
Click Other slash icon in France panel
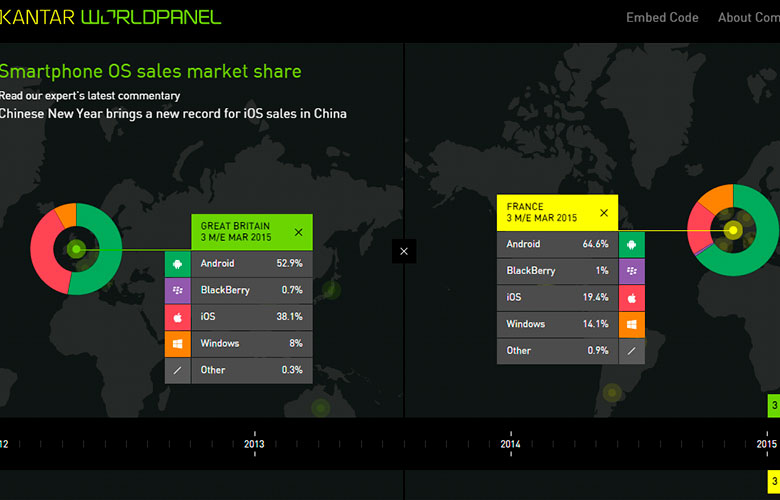632,351
